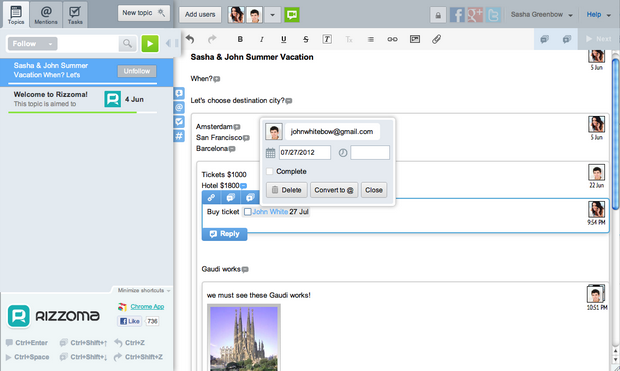Click the second comments-fold toolbar icon
This screenshot has height=371, width=620.
point(567,39)
